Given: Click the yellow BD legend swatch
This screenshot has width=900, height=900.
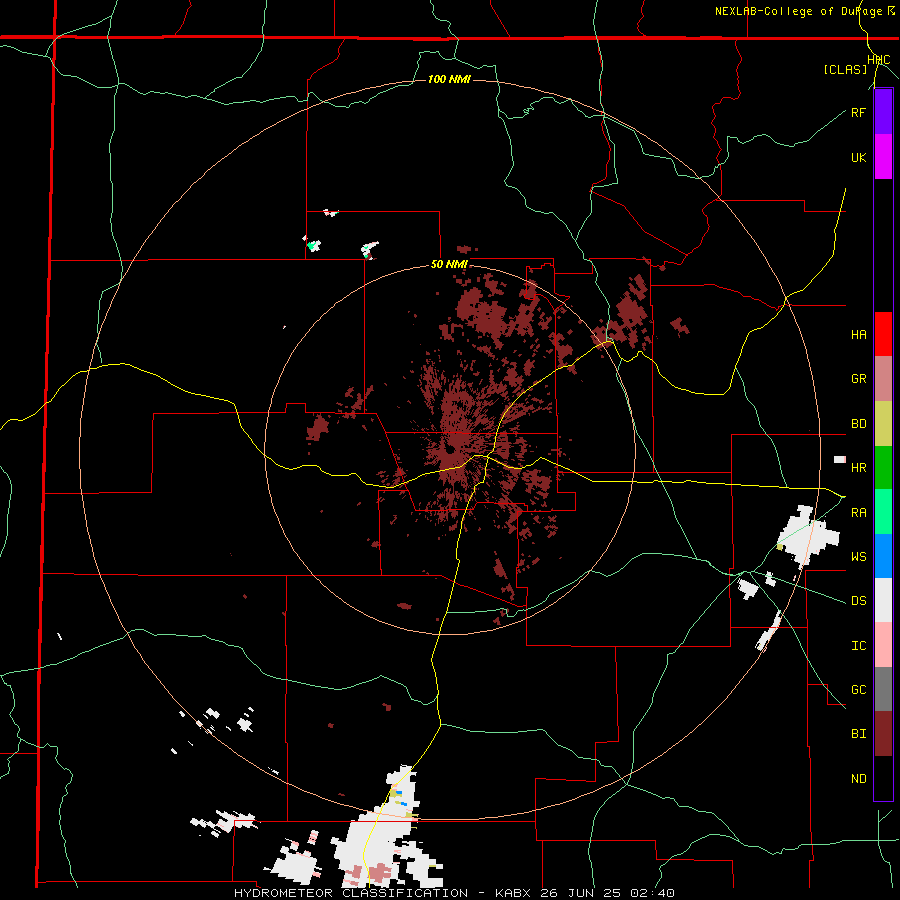Looking at the screenshot, I should pyautogui.click(x=883, y=424).
